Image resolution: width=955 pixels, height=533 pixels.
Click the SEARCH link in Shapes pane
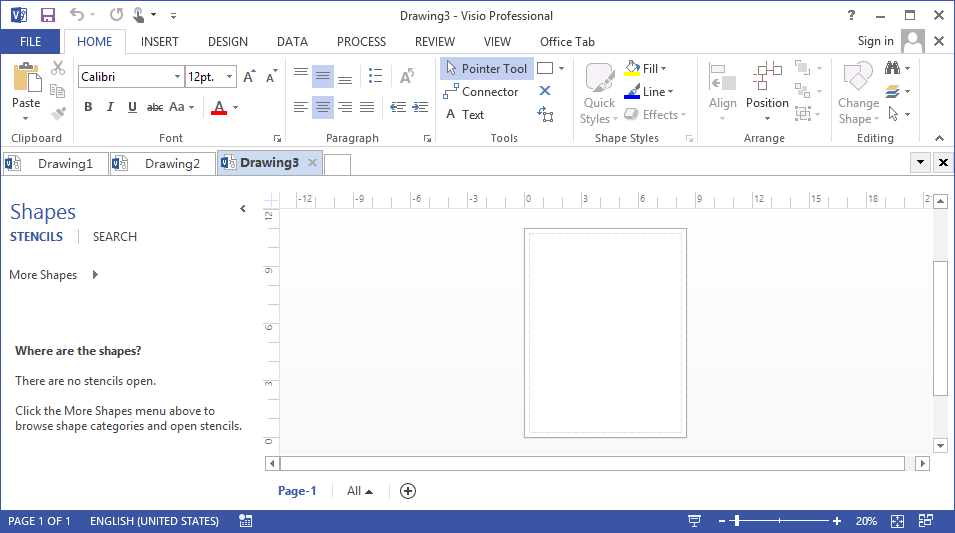[115, 236]
